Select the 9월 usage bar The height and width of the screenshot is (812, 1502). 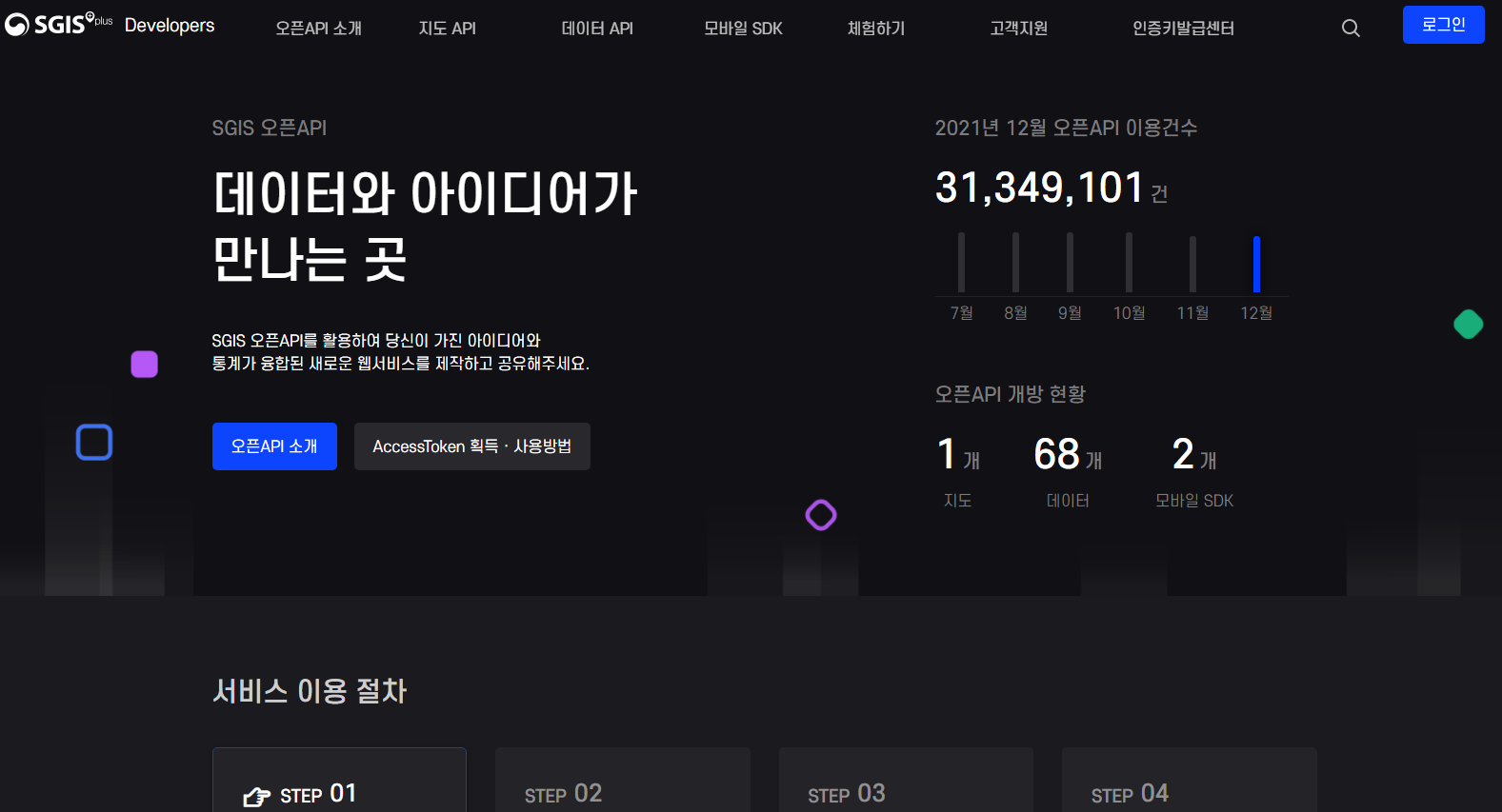click(x=1070, y=263)
